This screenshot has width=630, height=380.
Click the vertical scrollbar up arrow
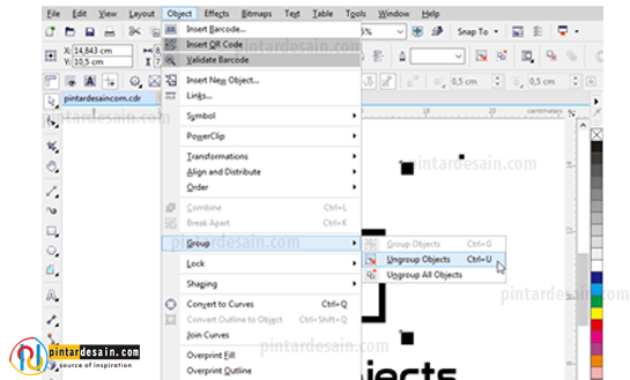583,125
